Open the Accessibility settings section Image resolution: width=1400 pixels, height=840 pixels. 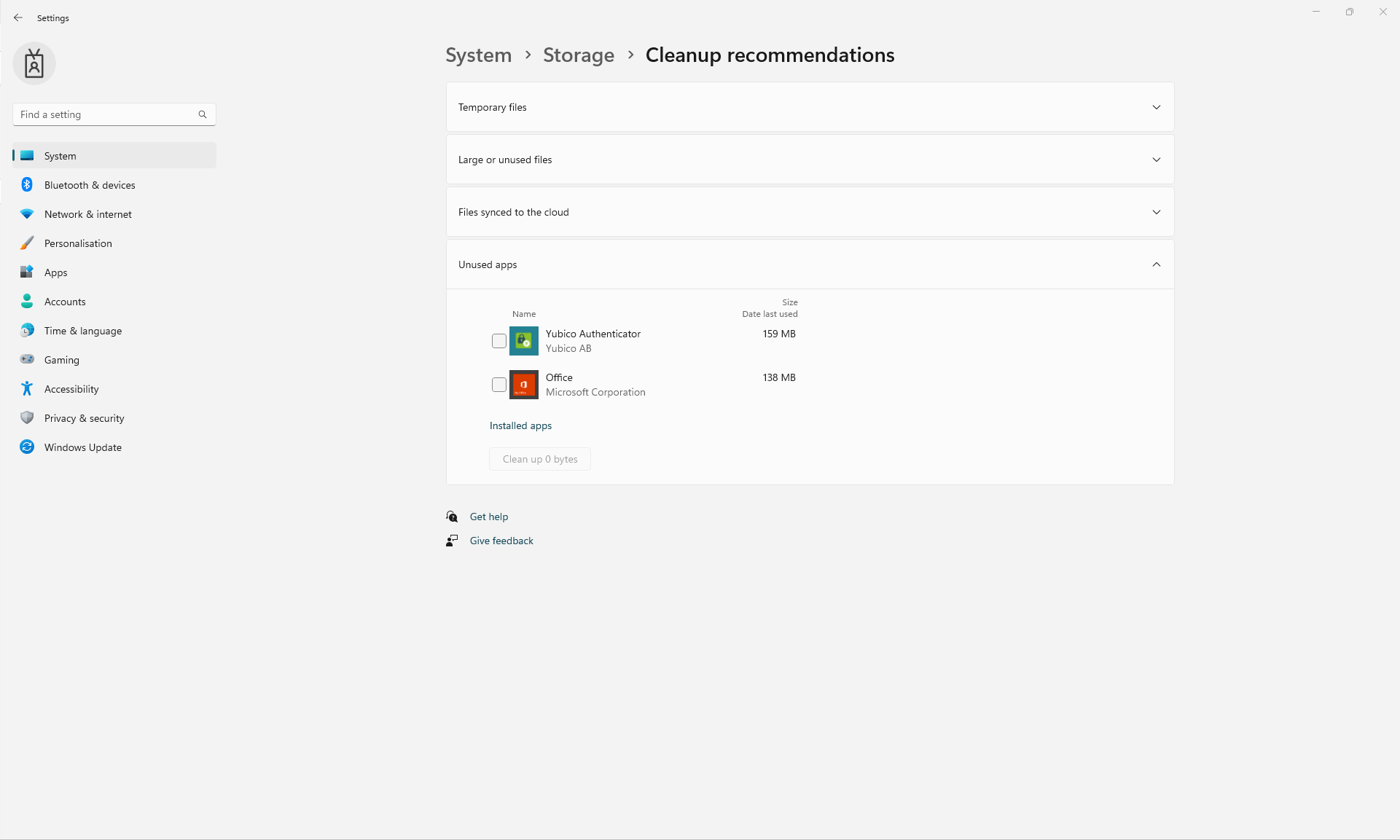pyautogui.click(x=71, y=389)
